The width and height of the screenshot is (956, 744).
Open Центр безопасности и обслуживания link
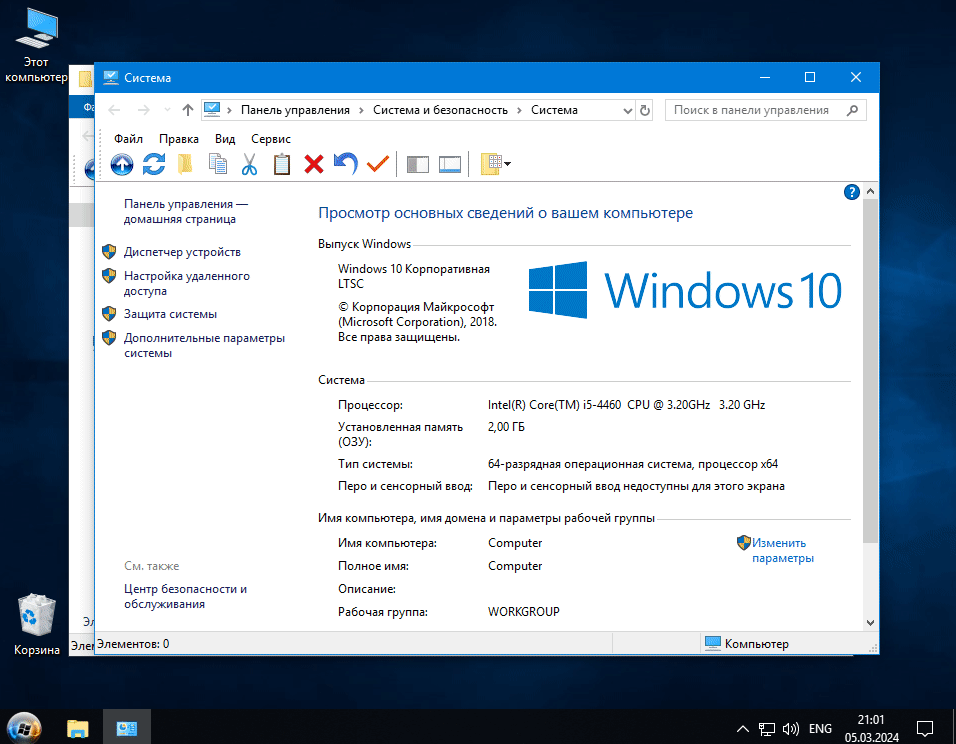[185, 596]
